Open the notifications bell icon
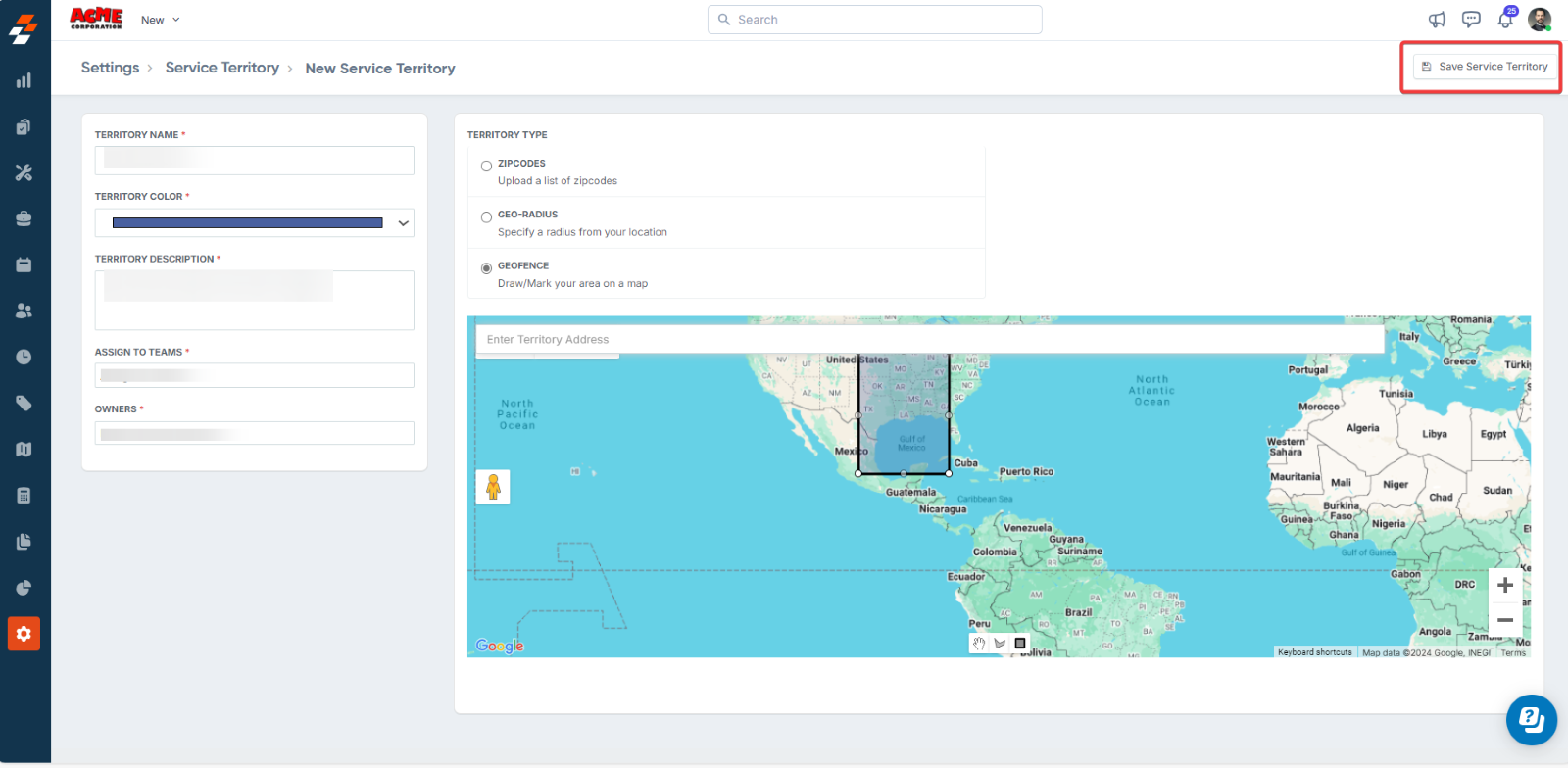 coord(1504,20)
